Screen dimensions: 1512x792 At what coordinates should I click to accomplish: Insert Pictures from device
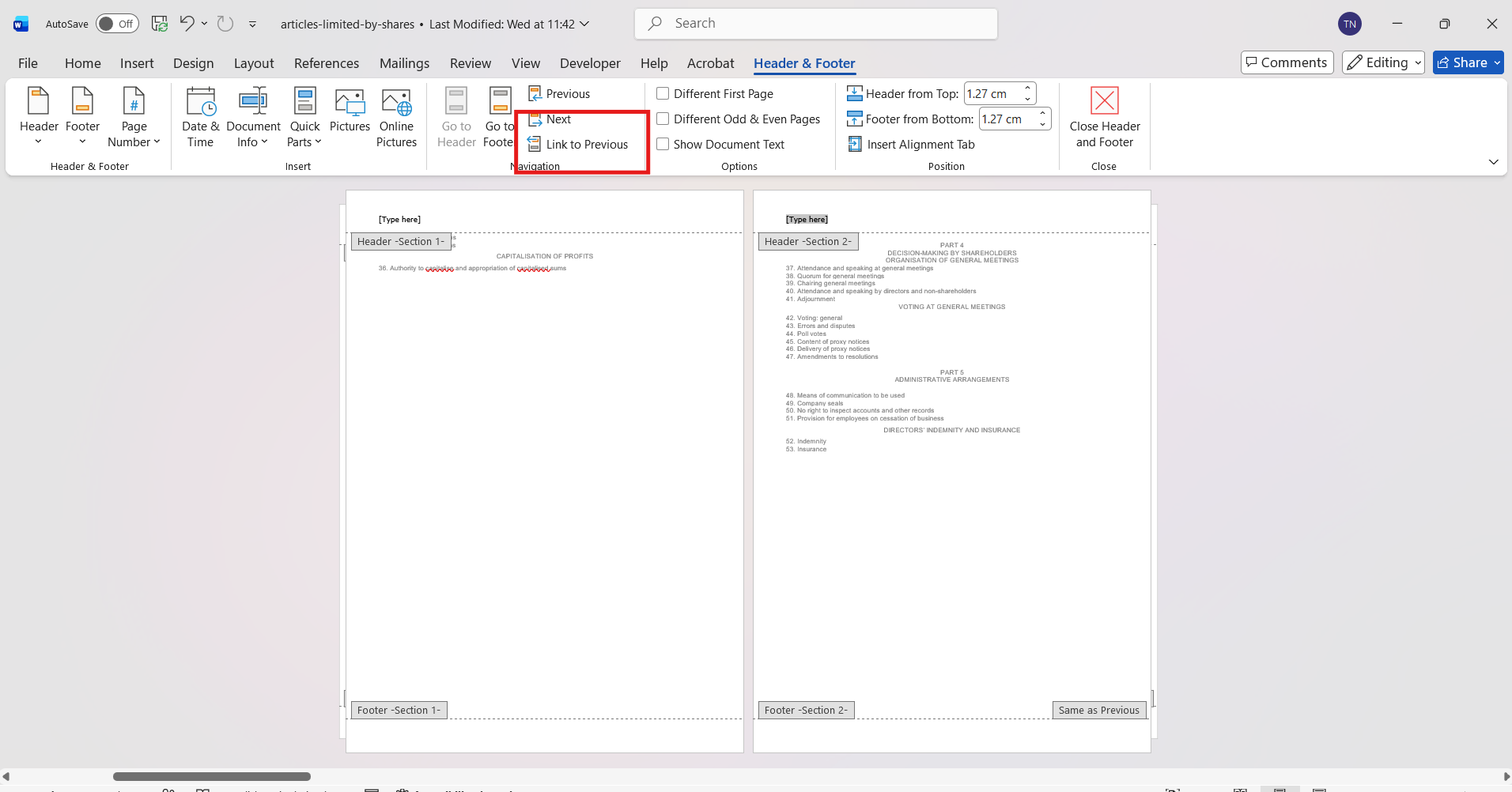[350, 111]
